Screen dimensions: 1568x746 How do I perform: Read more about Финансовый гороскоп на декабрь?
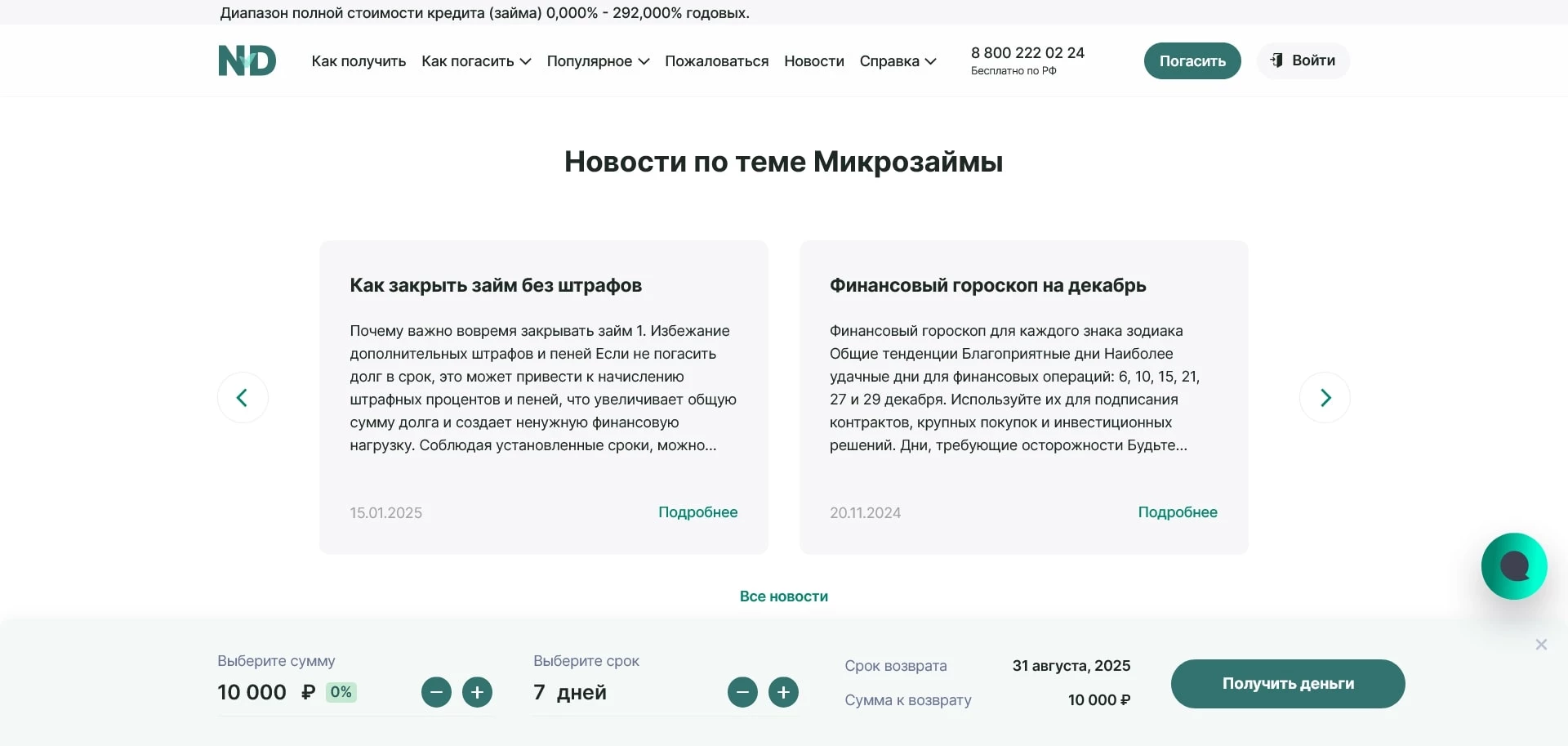[x=1178, y=512]
